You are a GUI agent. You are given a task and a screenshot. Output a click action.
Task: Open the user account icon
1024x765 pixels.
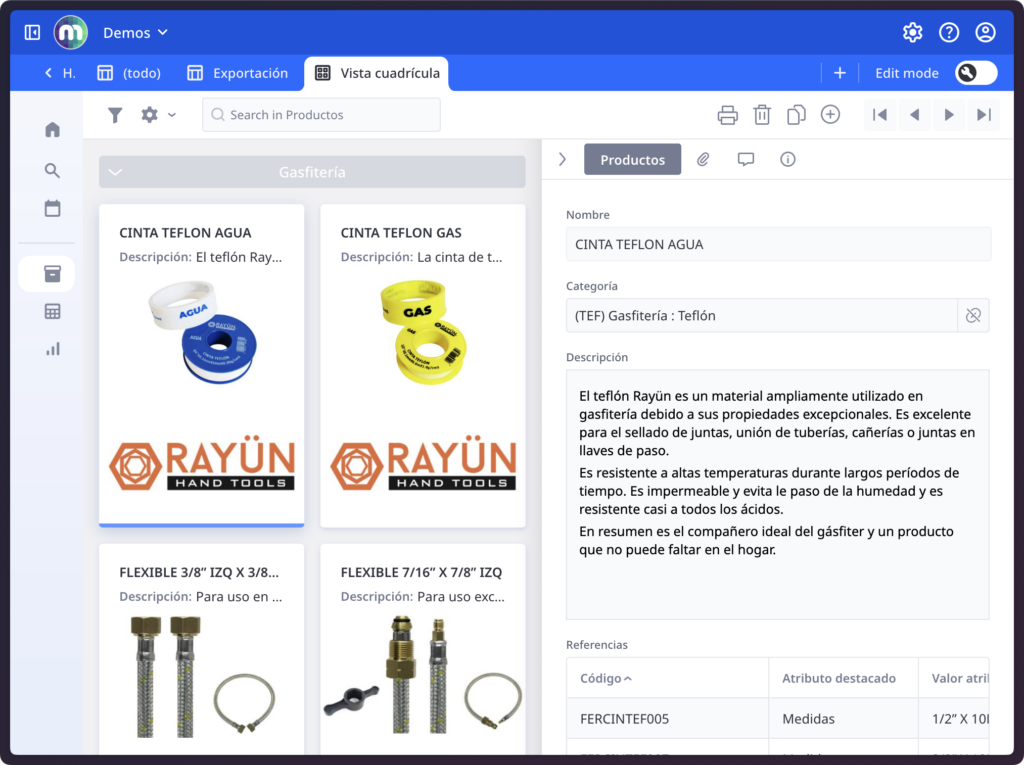[x=985, y=32]
